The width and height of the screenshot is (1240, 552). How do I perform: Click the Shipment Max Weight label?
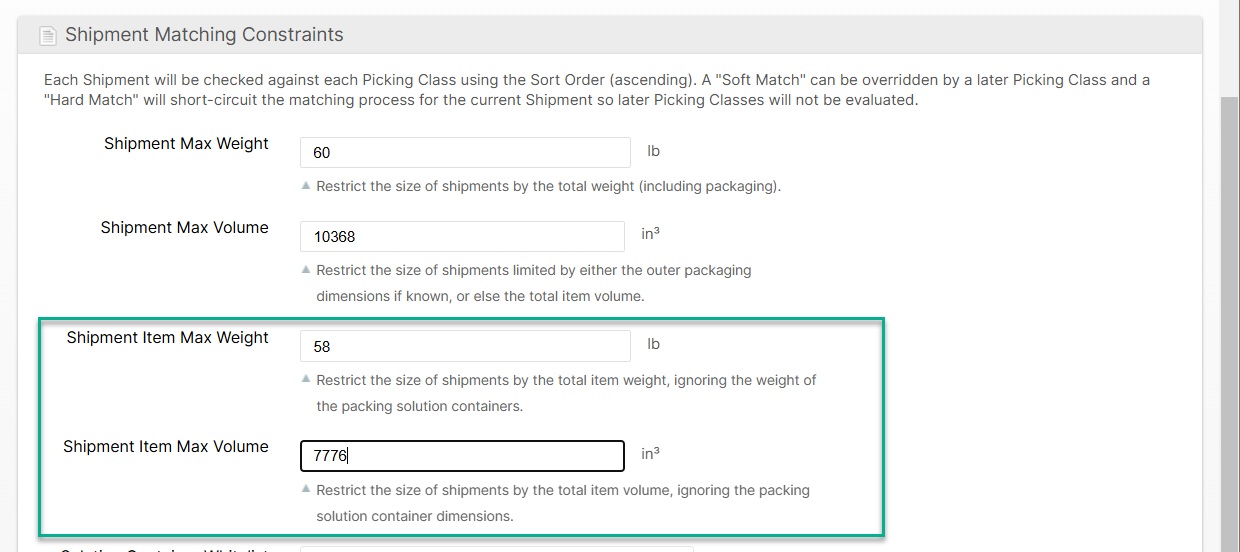pyautogui.click(x=186, y=144)
